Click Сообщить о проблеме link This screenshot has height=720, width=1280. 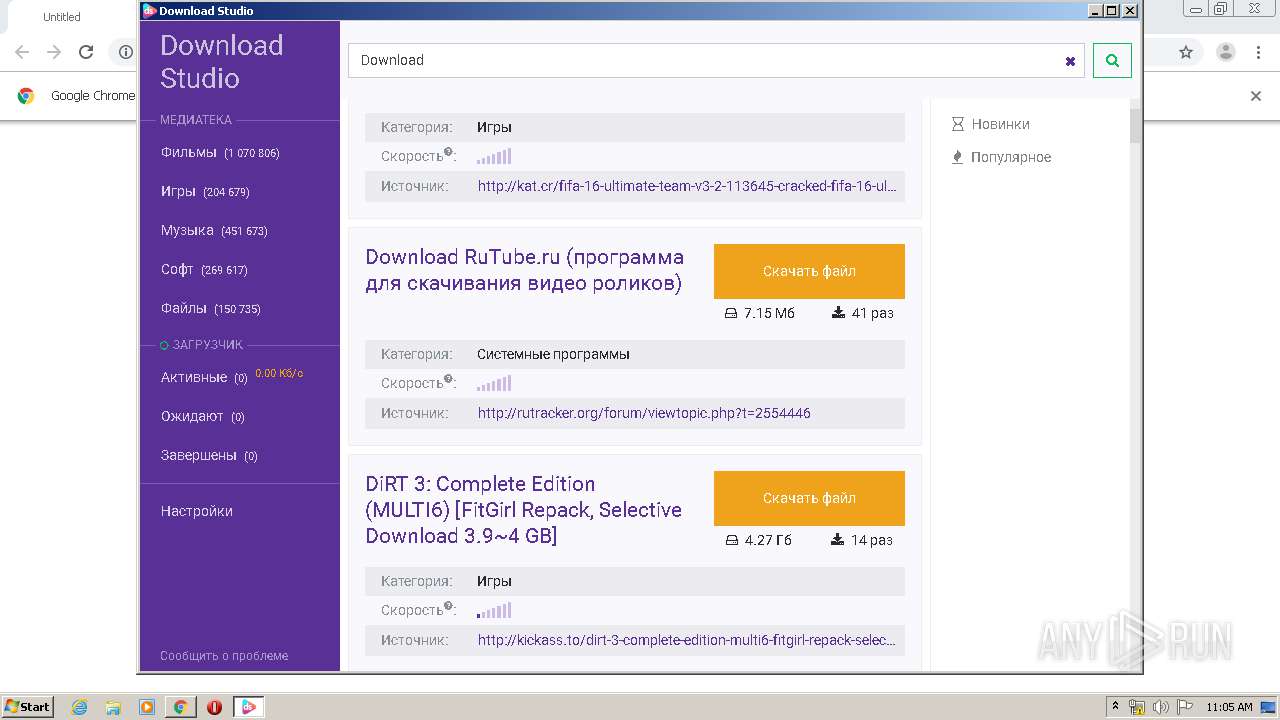224,656
